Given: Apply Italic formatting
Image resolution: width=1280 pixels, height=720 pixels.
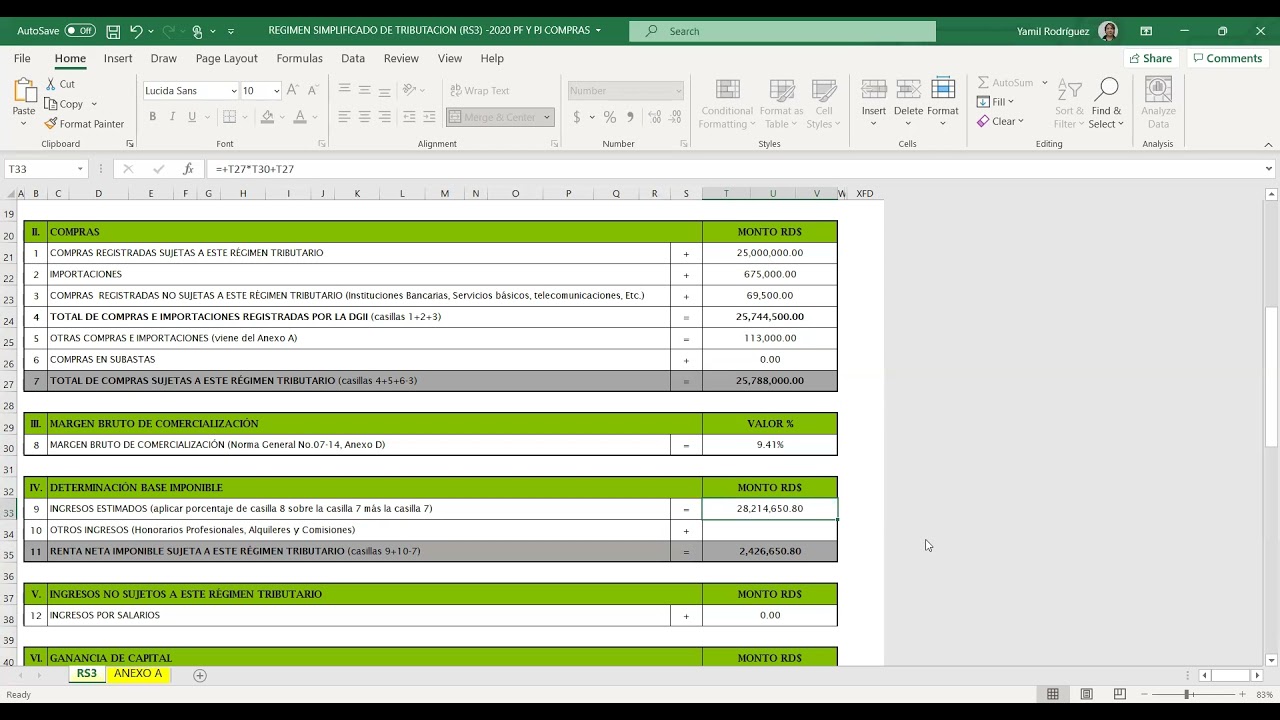Looking at the screenshot, I should 172,117.
